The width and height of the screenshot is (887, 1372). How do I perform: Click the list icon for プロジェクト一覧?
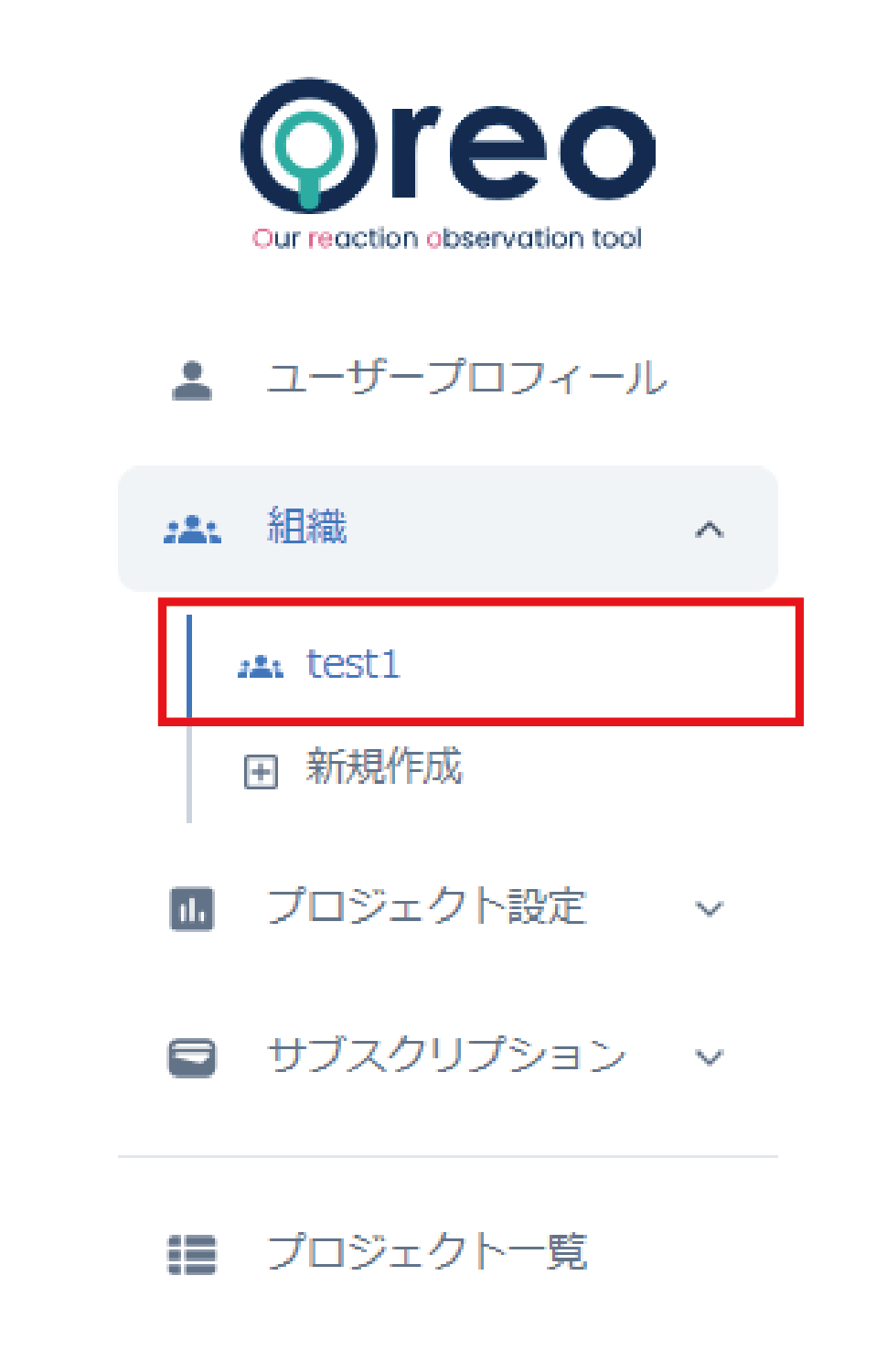(x=192, y=1254)
